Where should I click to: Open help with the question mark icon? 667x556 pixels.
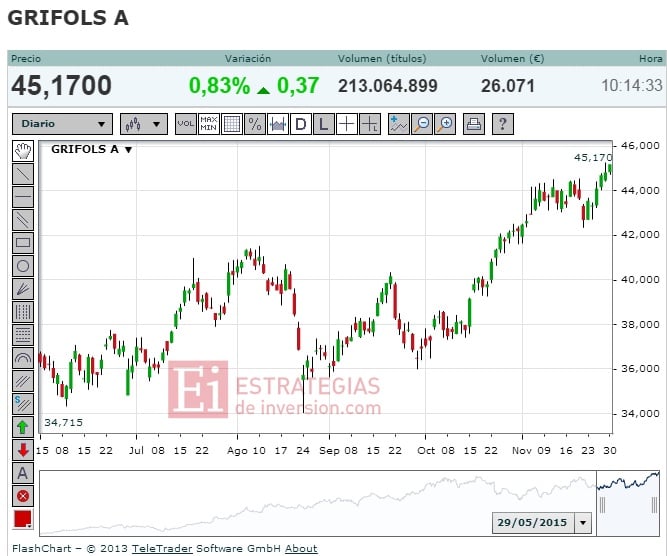502,124
